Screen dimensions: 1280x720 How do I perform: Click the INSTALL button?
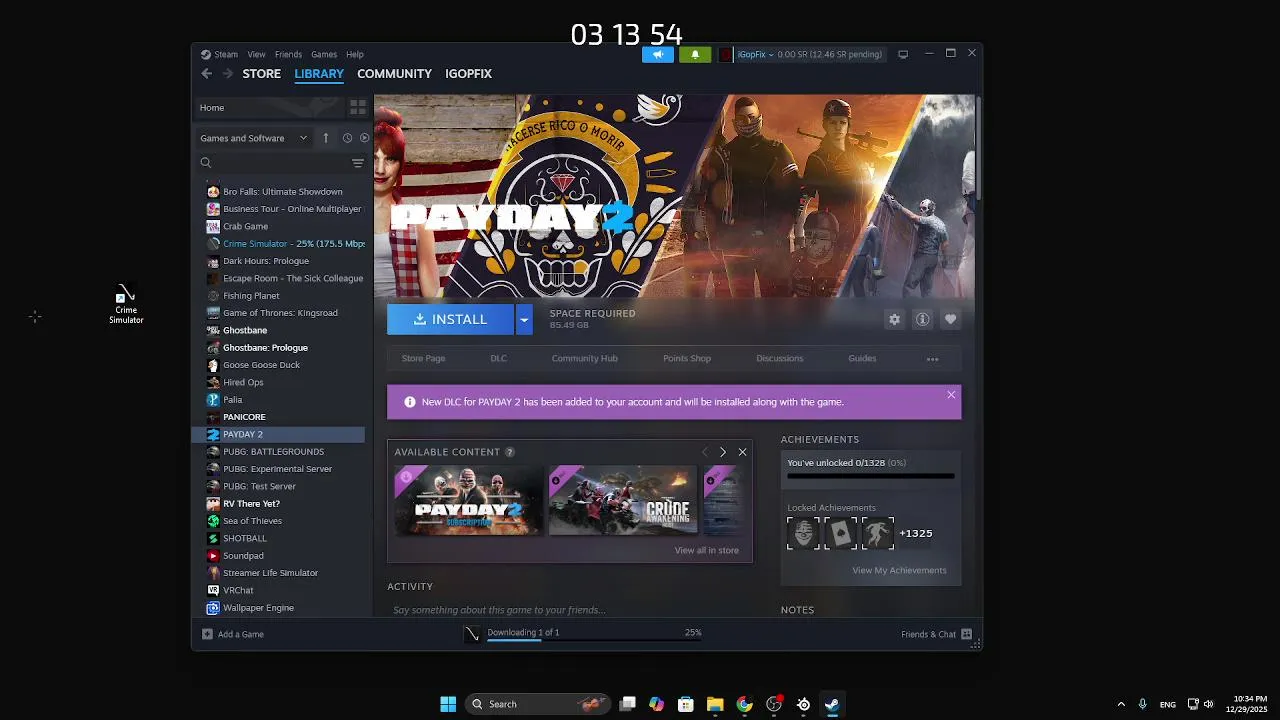coord(451,319)
